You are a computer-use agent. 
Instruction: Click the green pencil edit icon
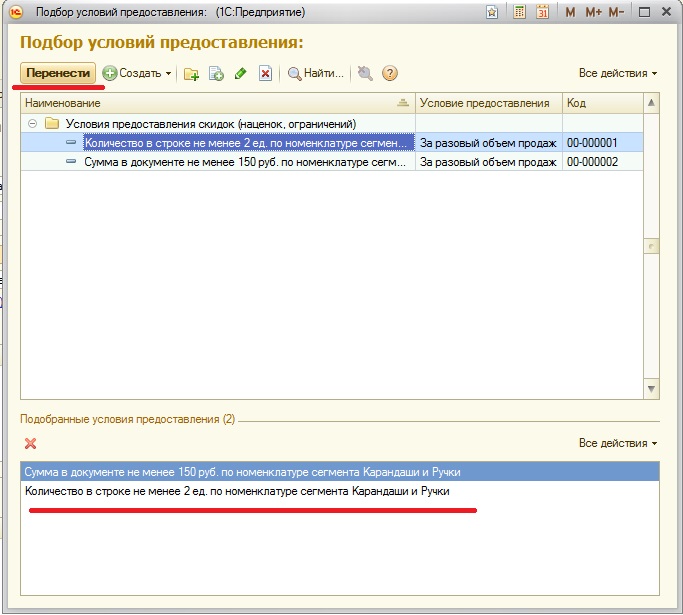[240, 73]
